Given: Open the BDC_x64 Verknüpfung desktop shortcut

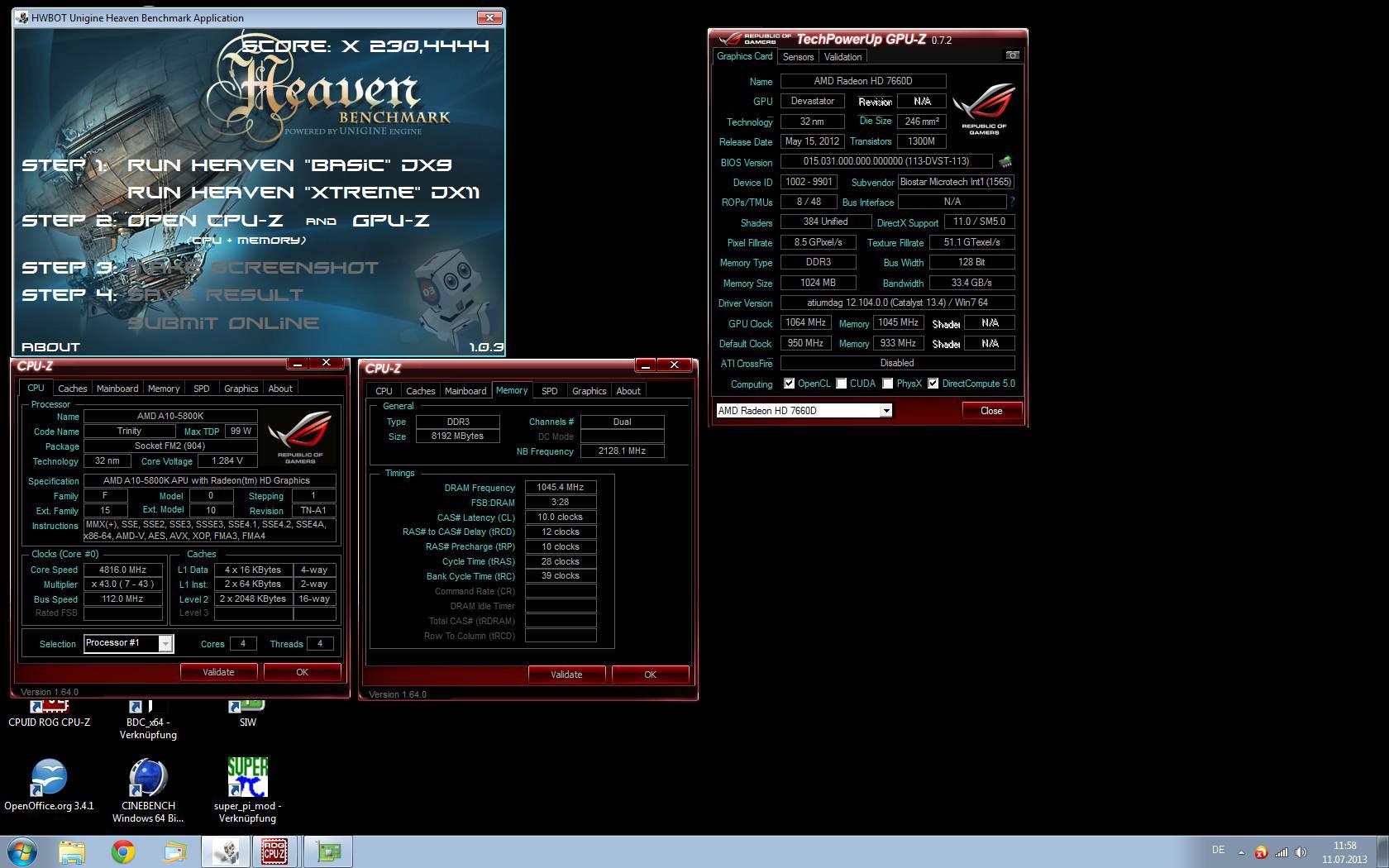Looking at the screenshot, I should (x=148, y=721).
